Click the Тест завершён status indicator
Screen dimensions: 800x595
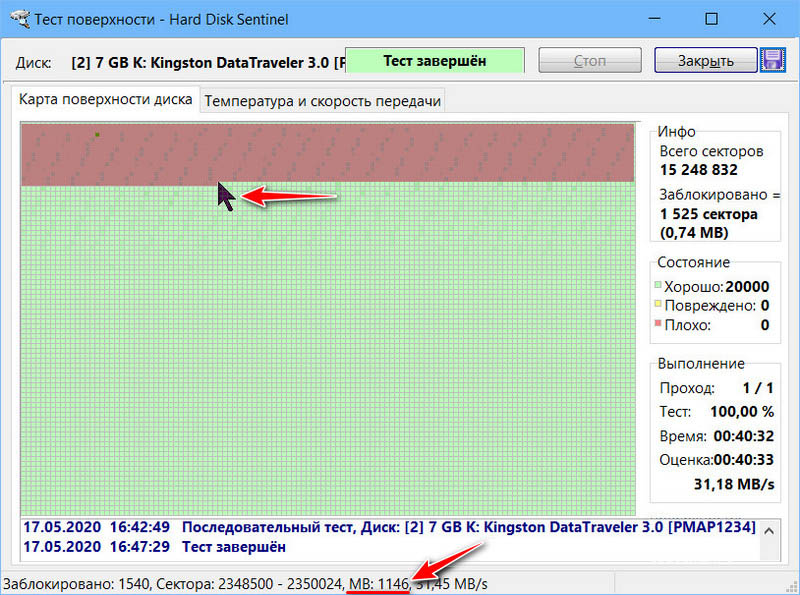[x=435, y=61]
